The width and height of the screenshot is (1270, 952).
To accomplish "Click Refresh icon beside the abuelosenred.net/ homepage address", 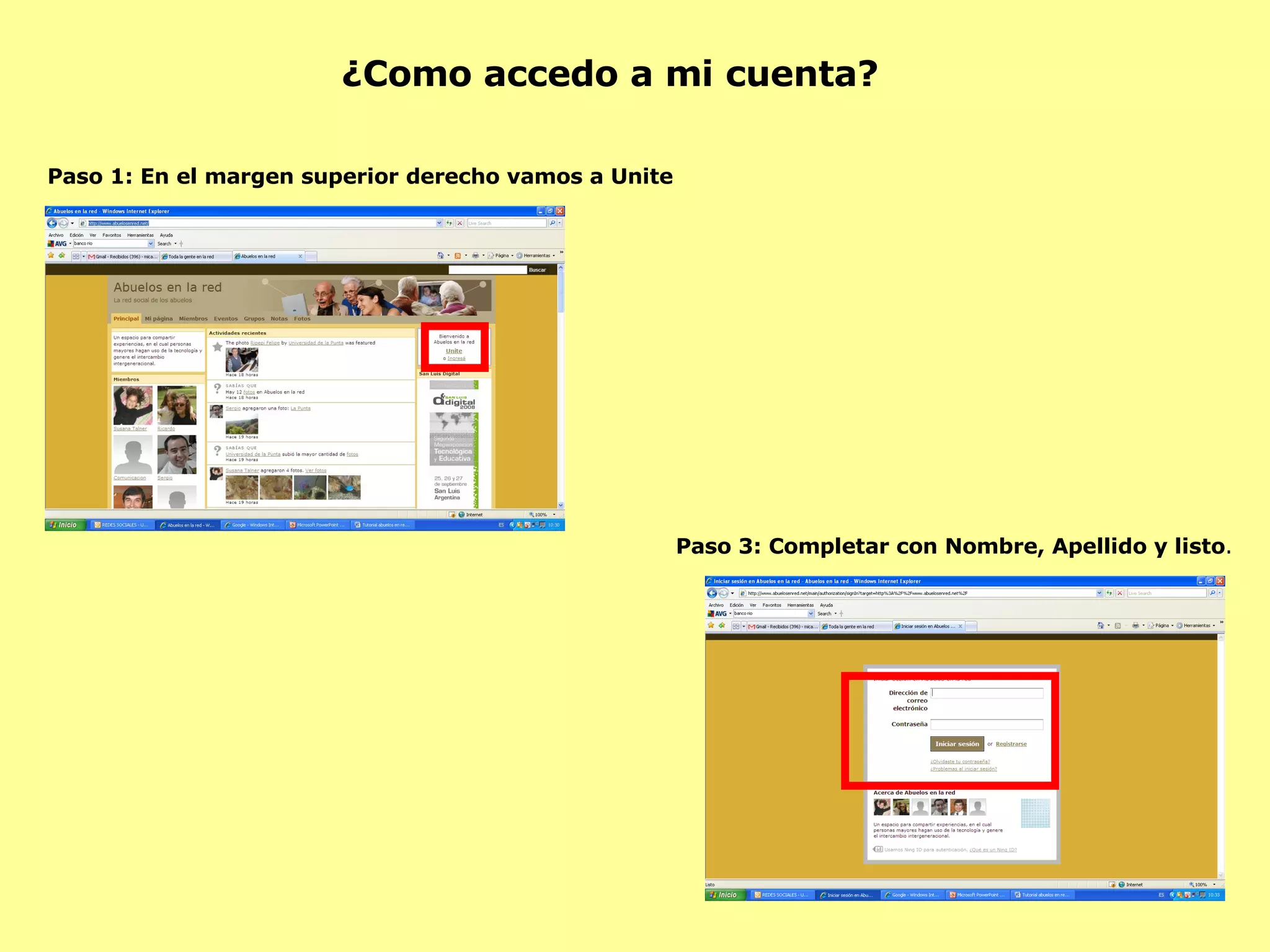I will pyautogui.click(x=449, y=223).
